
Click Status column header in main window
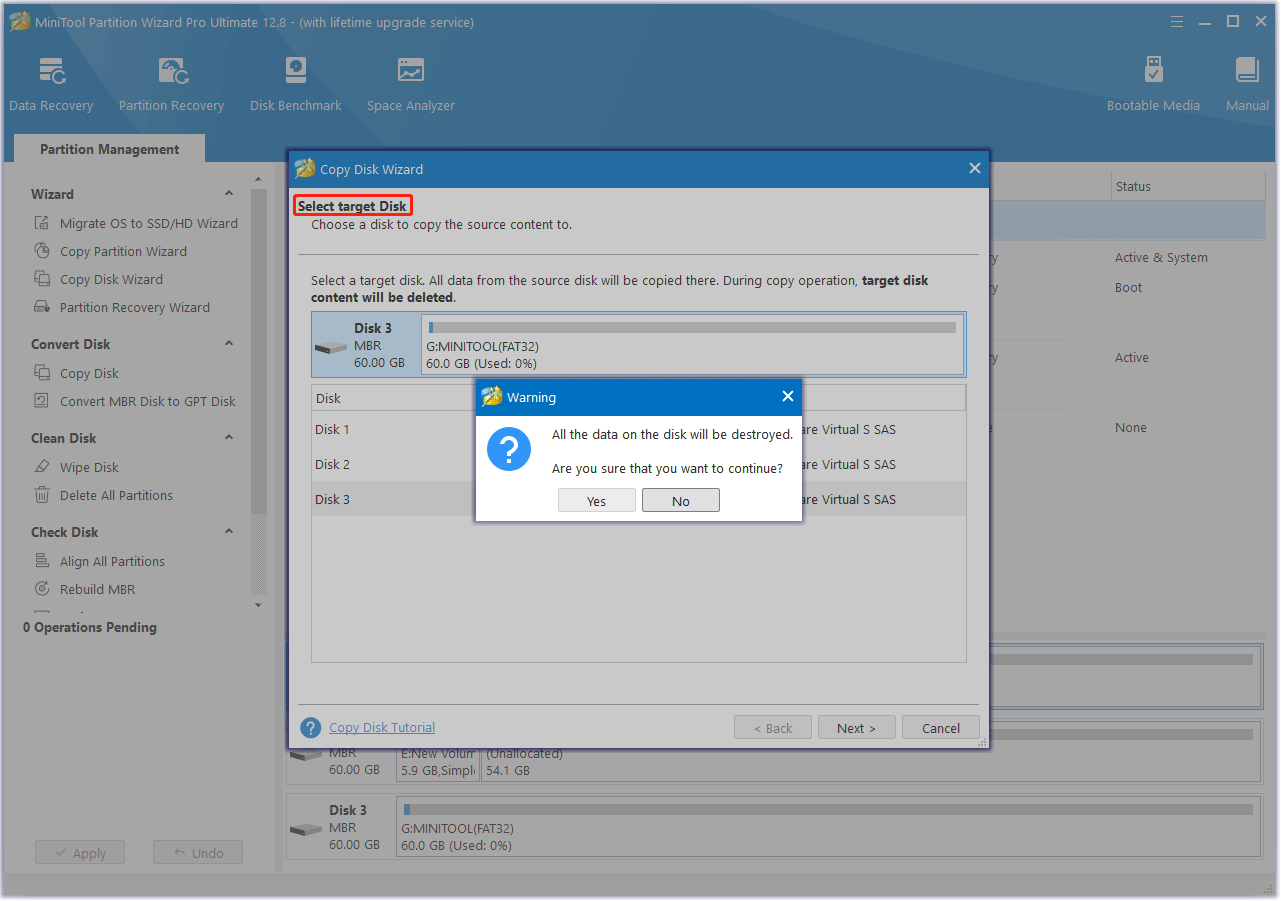[1133, 186]
